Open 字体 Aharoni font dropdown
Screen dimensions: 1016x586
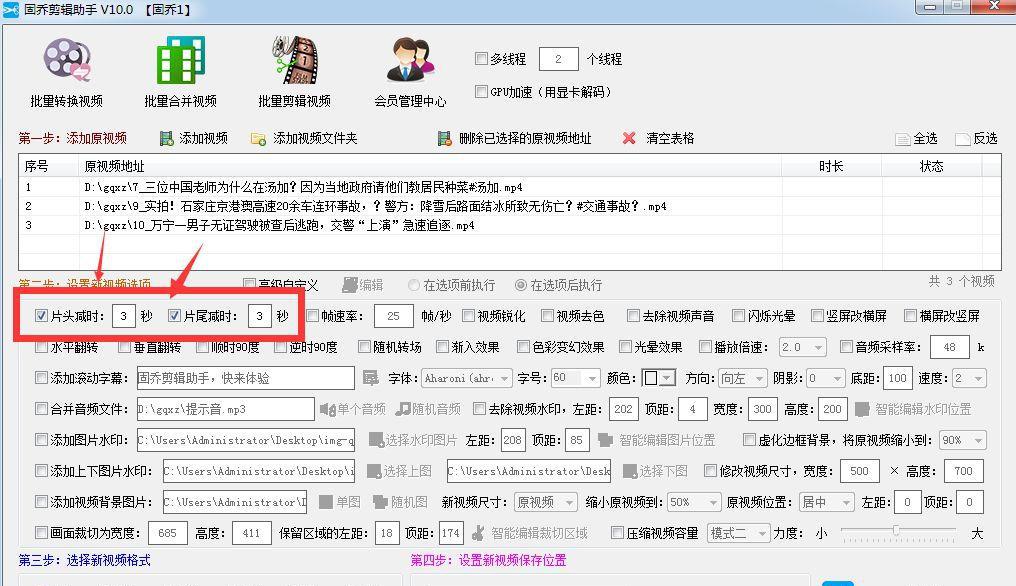tap(467, 378)
